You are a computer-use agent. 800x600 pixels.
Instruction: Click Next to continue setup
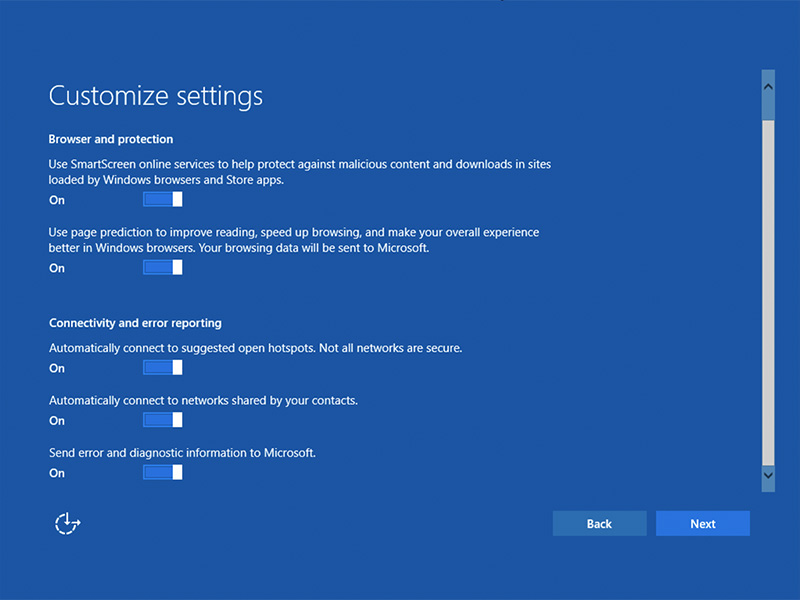coord(702,524)
